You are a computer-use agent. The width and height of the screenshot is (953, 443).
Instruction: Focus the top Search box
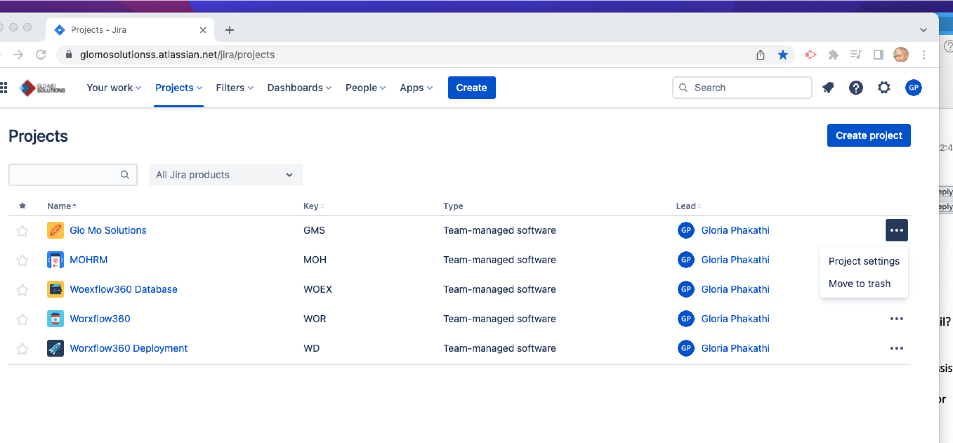point(741,88)
